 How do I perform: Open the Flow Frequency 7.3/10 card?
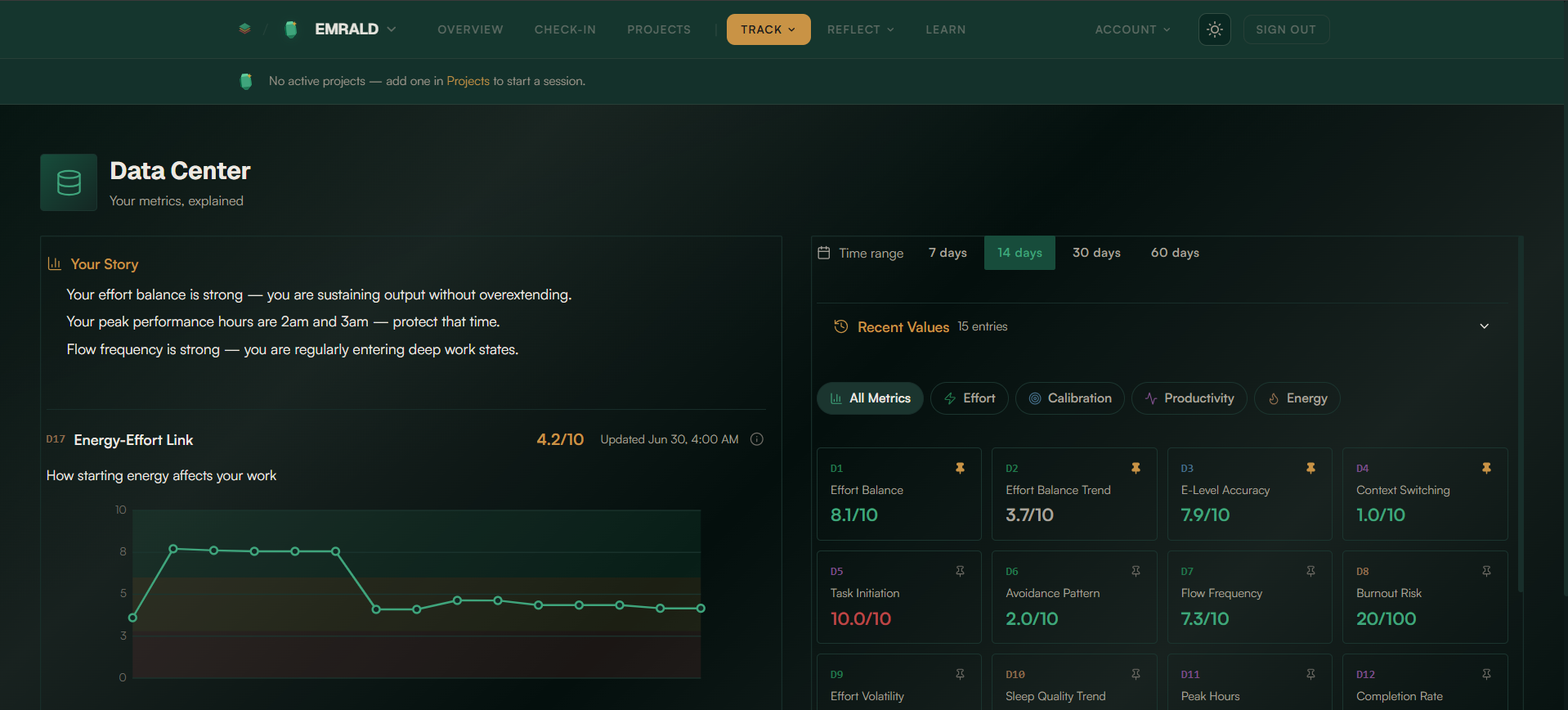[1249, 597]
